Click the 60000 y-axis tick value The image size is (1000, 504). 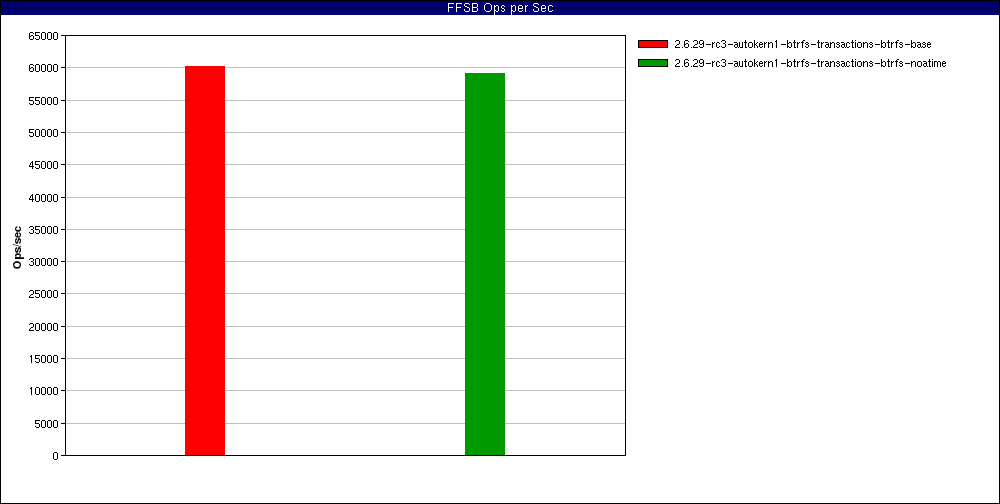(x=44, y=68)
